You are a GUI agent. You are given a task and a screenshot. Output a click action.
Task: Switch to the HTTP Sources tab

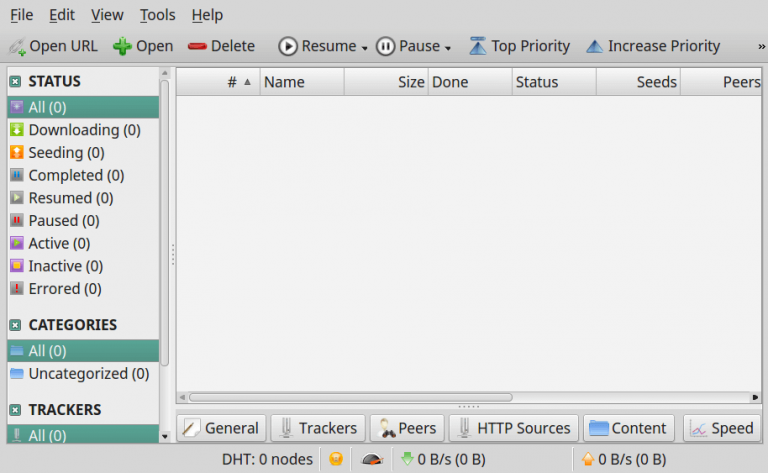click(514, 428)
